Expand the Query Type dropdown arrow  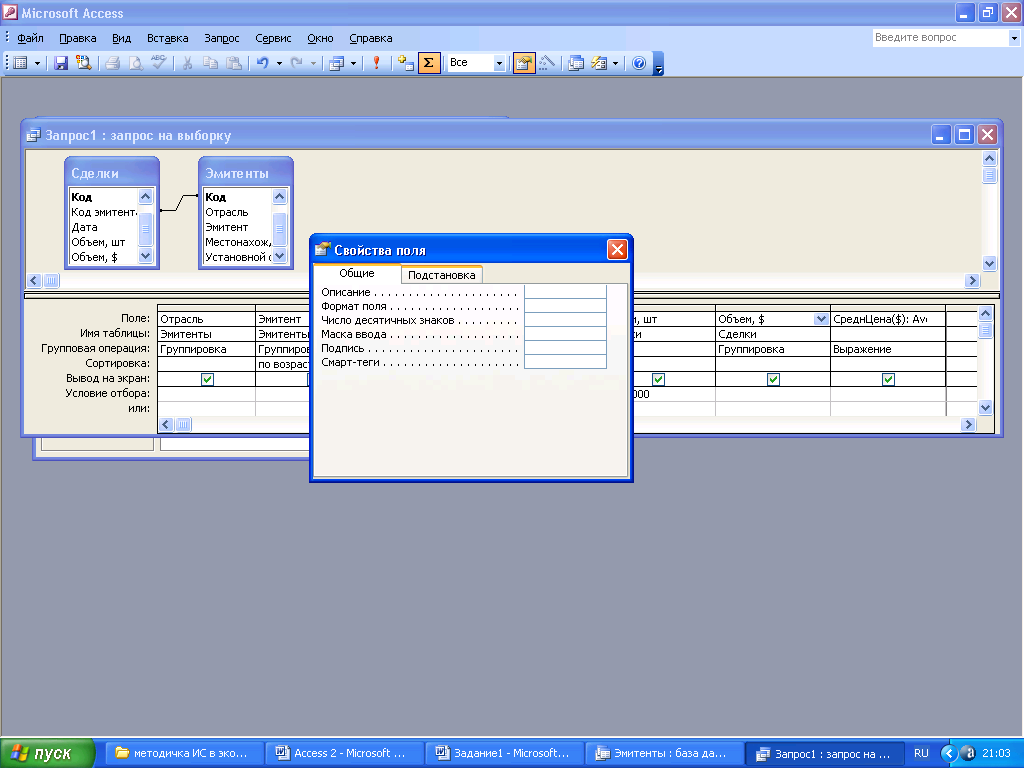coord(353,63)
